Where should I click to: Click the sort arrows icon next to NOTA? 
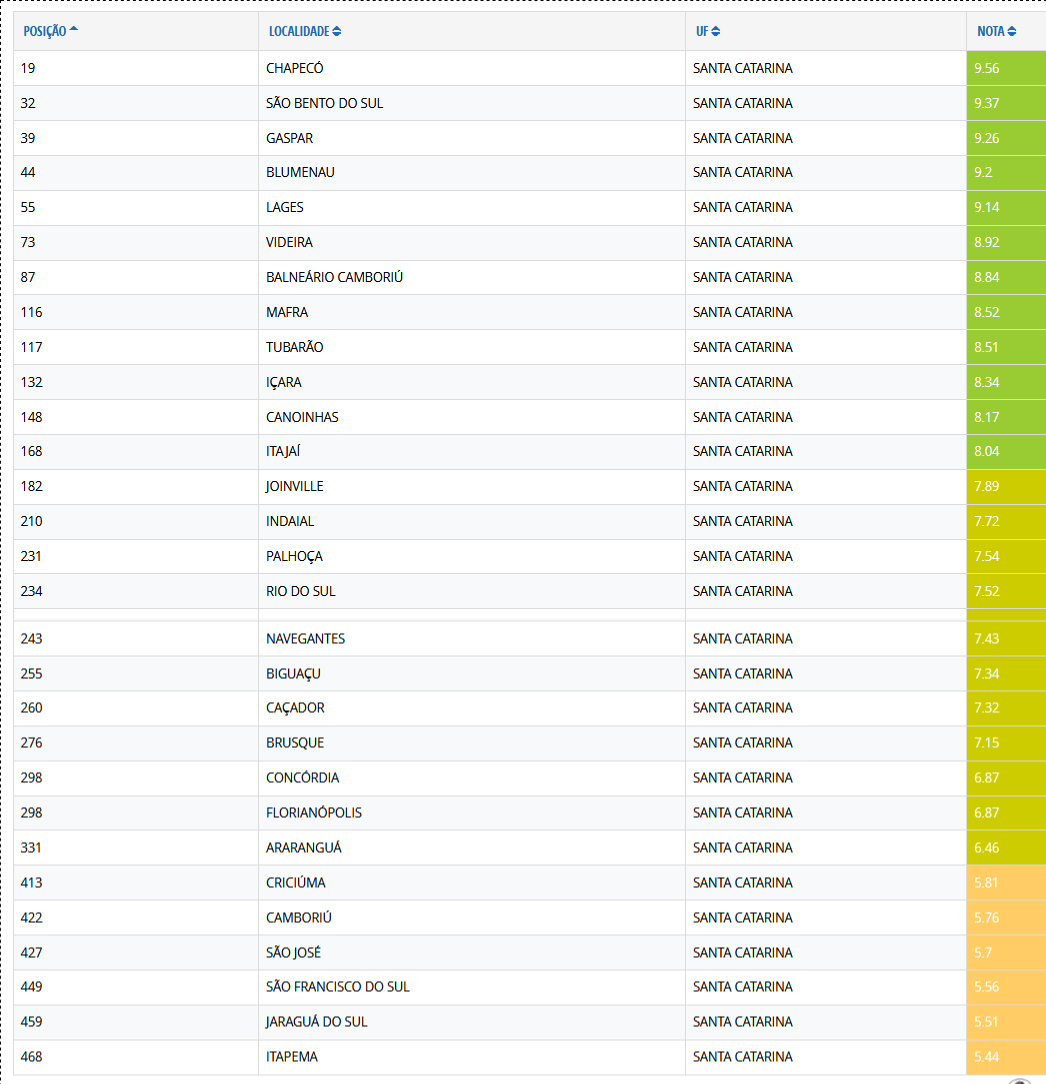[1012, 32]
